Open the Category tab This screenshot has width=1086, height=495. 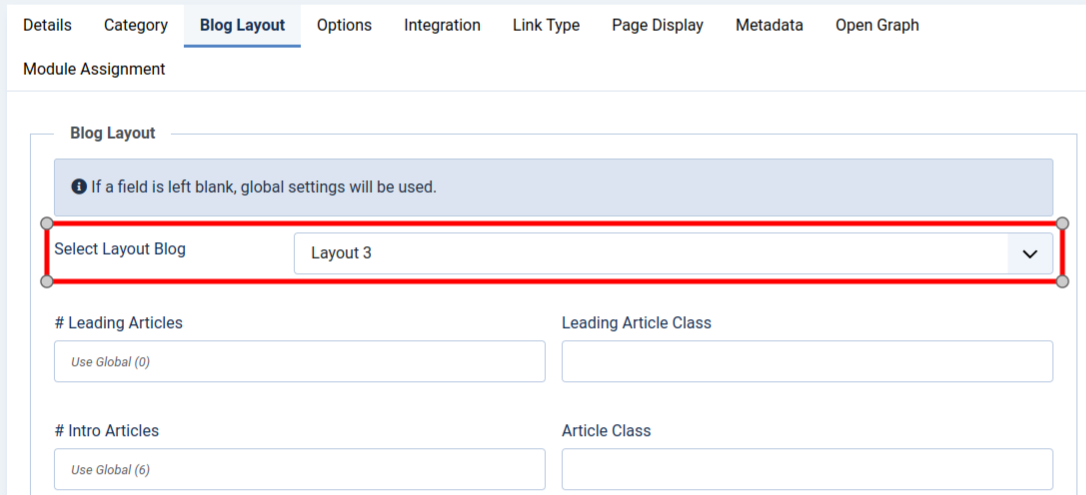click(136, 25)
